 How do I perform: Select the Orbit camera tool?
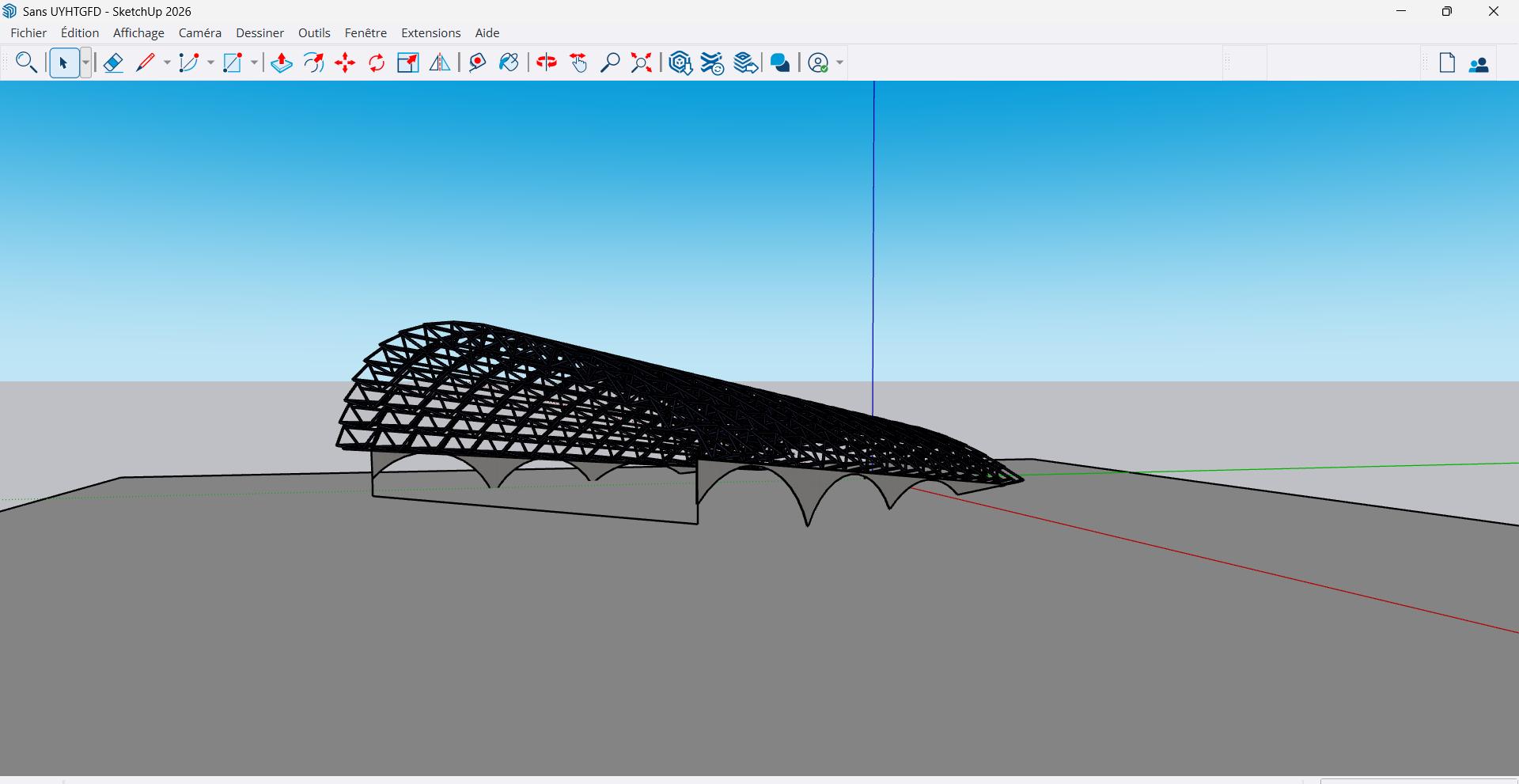(x=547, y=63)
